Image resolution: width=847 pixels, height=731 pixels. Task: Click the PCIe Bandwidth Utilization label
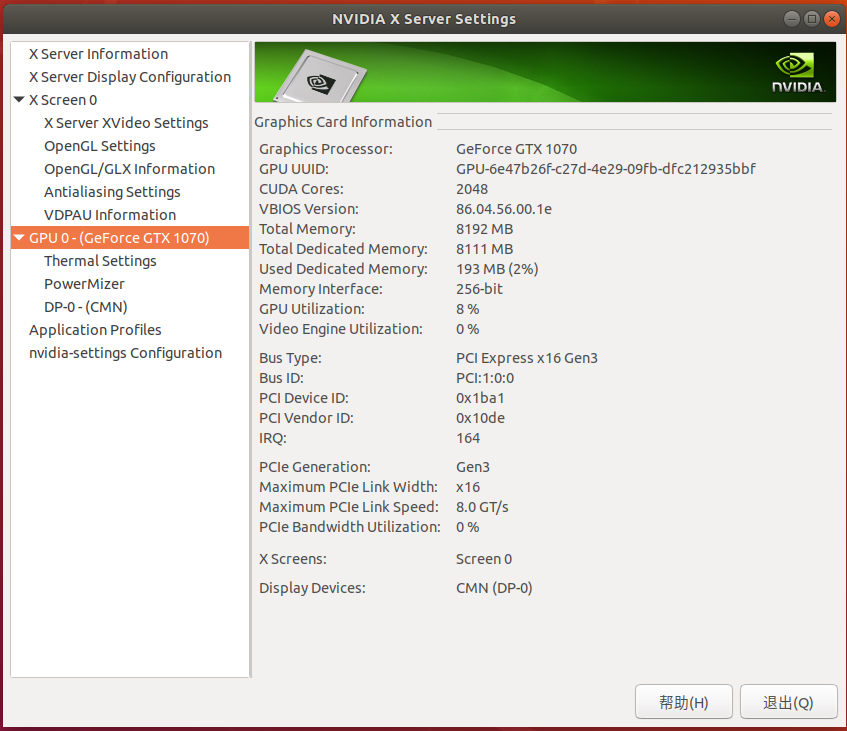tap(349, 527)
